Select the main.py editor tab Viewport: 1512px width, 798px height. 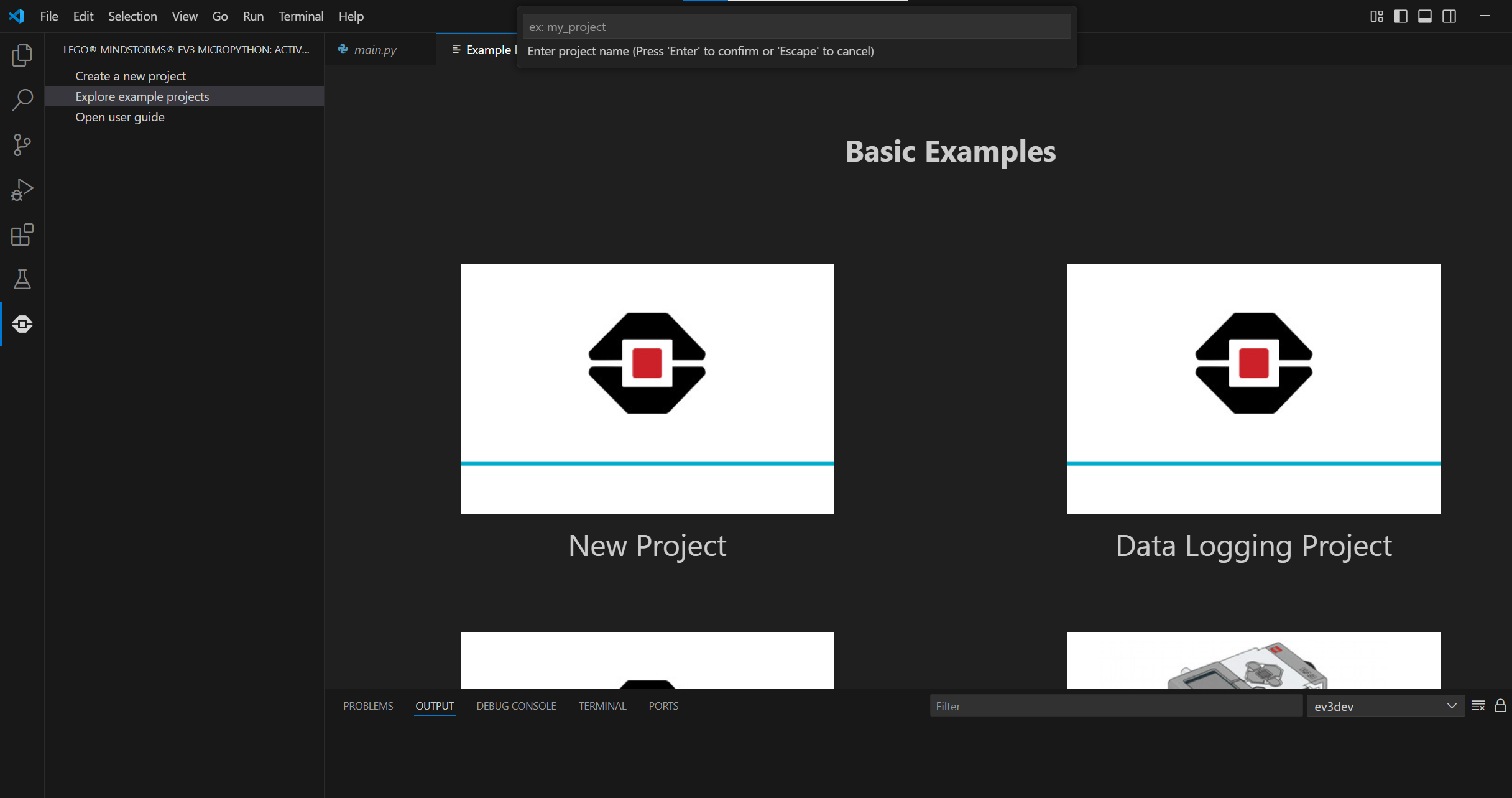point(375,50)
